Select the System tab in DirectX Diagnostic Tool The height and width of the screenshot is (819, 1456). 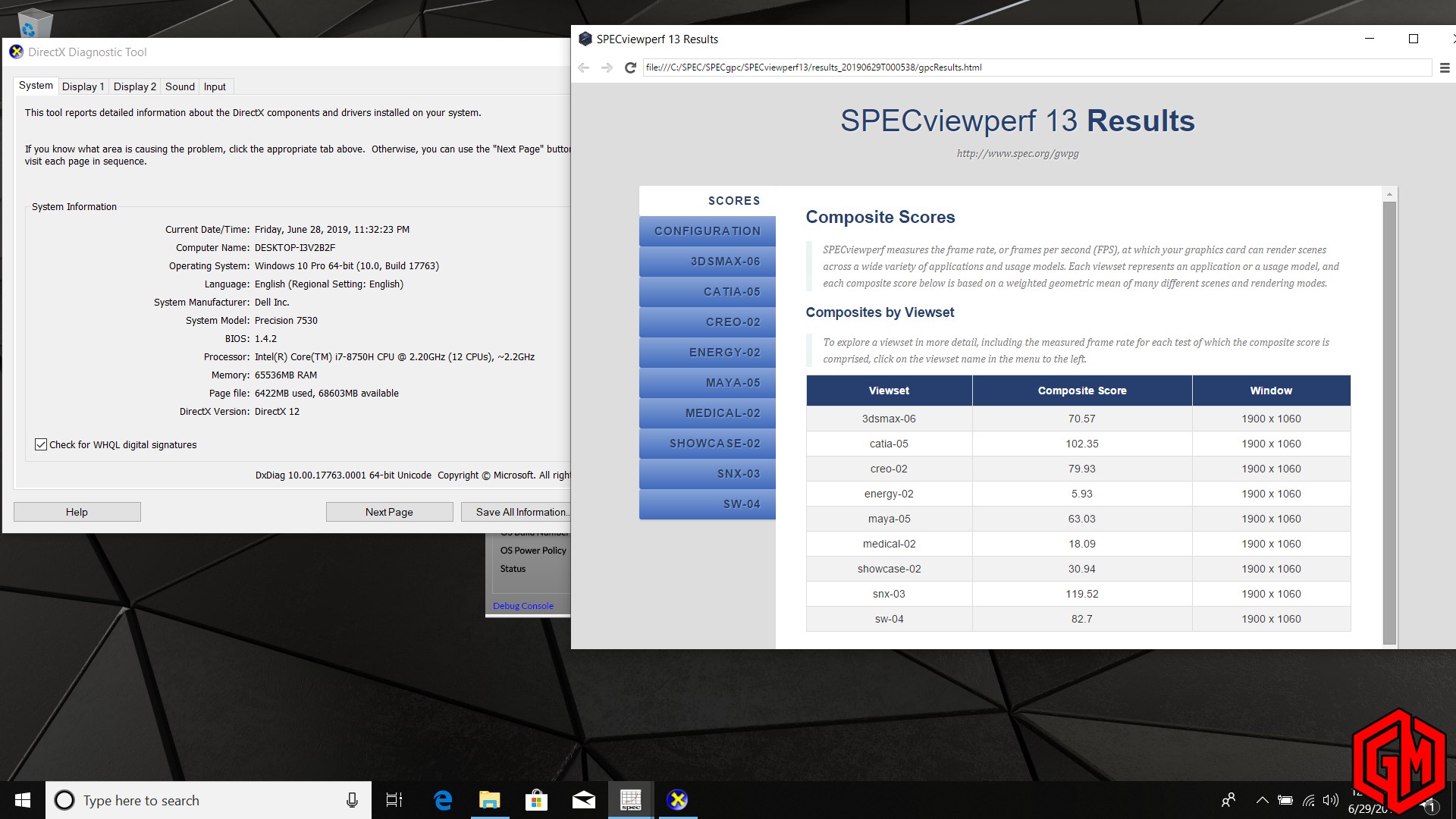36,86
